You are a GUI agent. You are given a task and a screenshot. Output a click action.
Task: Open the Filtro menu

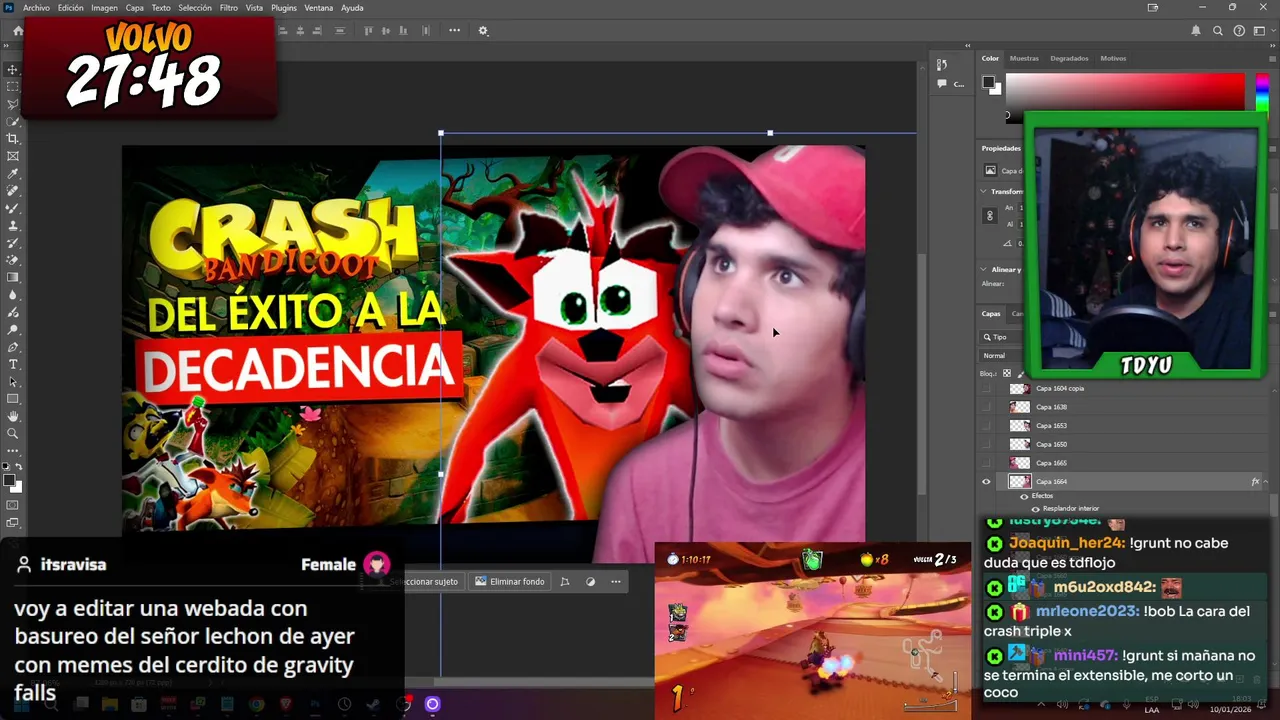pos(229,8)
